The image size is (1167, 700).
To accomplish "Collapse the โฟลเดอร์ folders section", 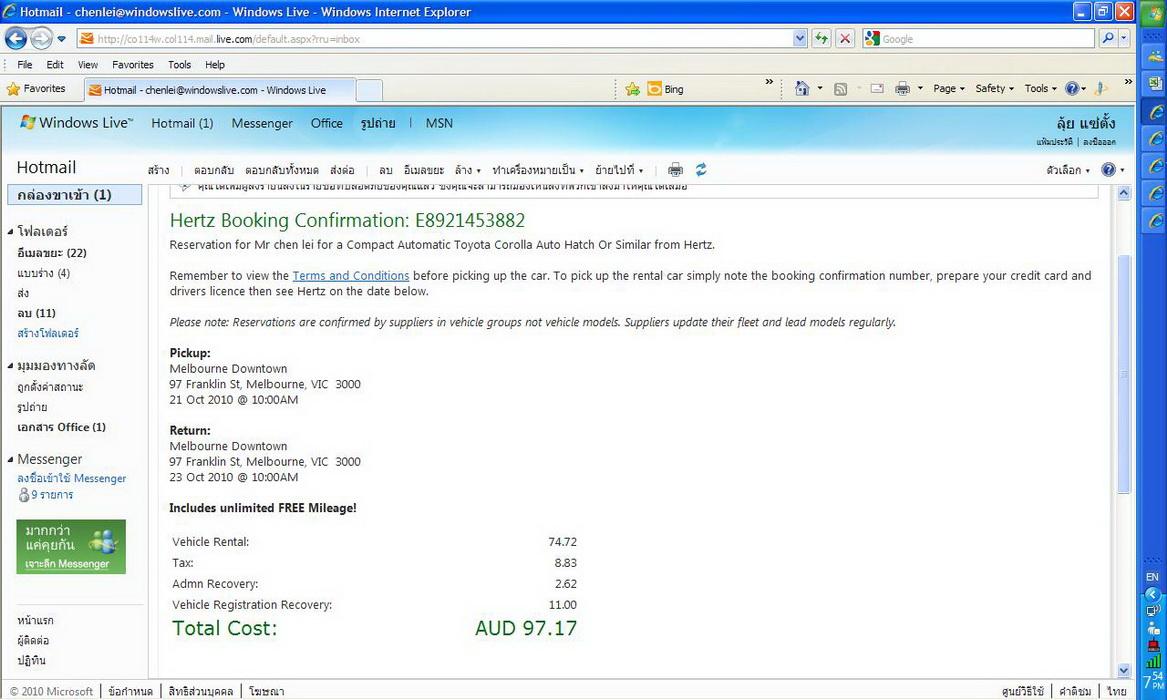I will (10, 231).
